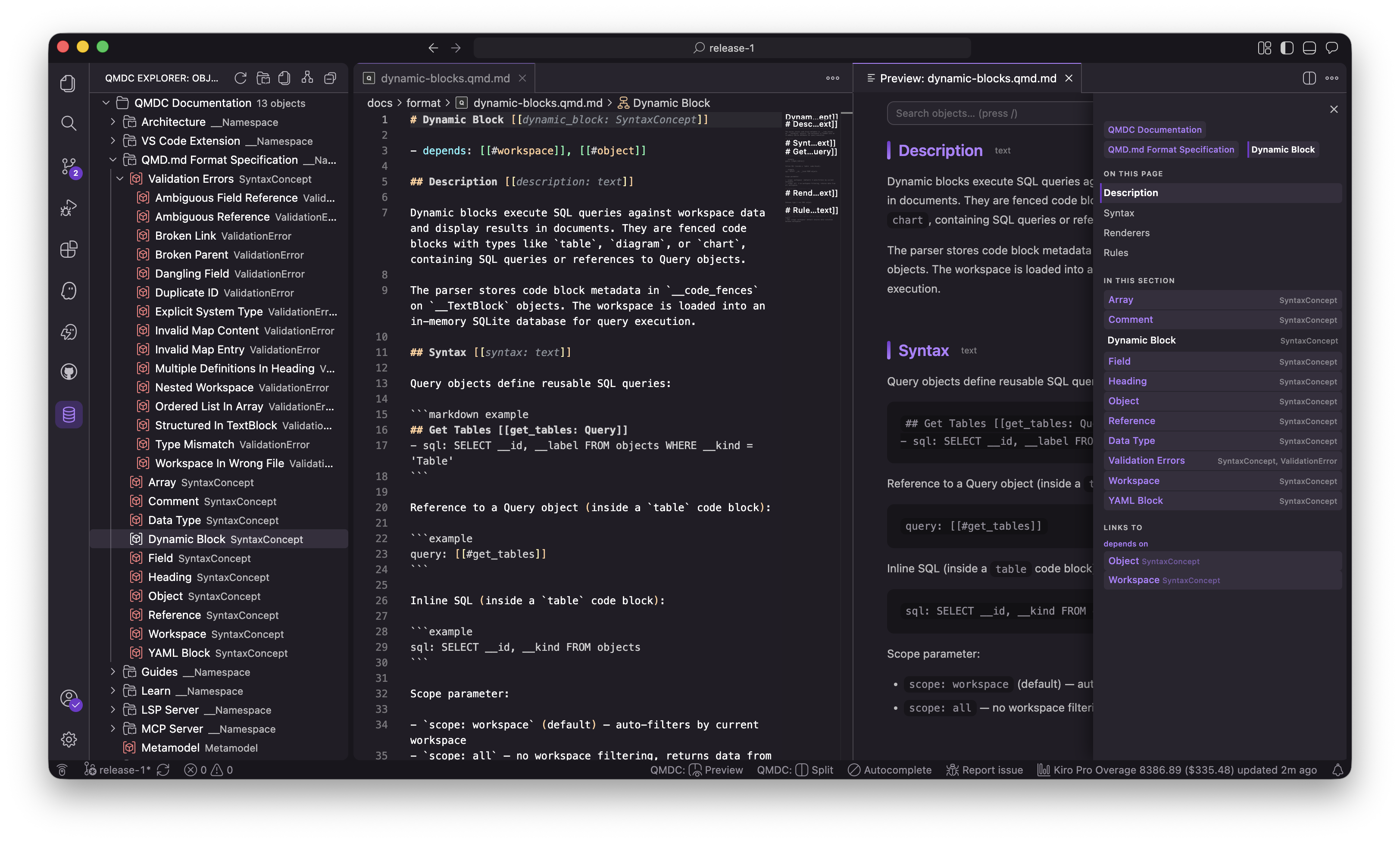The width and height of the screenshot is (1400, 843).
Task: Go back in navigation history
Action: [433, 48]
